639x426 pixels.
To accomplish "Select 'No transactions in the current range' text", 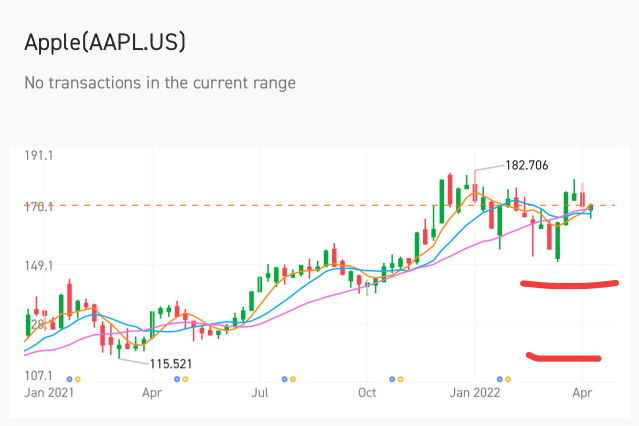I will [160, 83].
